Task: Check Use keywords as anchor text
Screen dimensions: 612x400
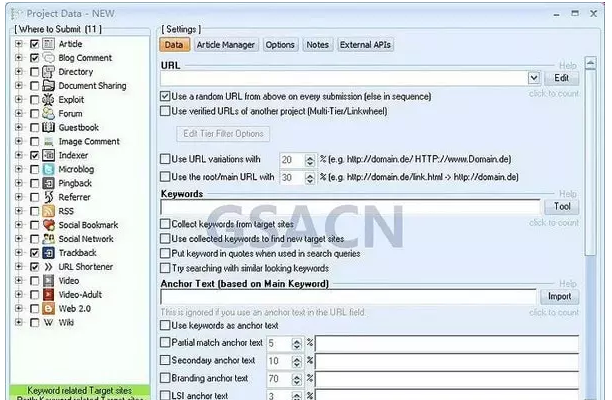Action: click(x=165, y=325)
